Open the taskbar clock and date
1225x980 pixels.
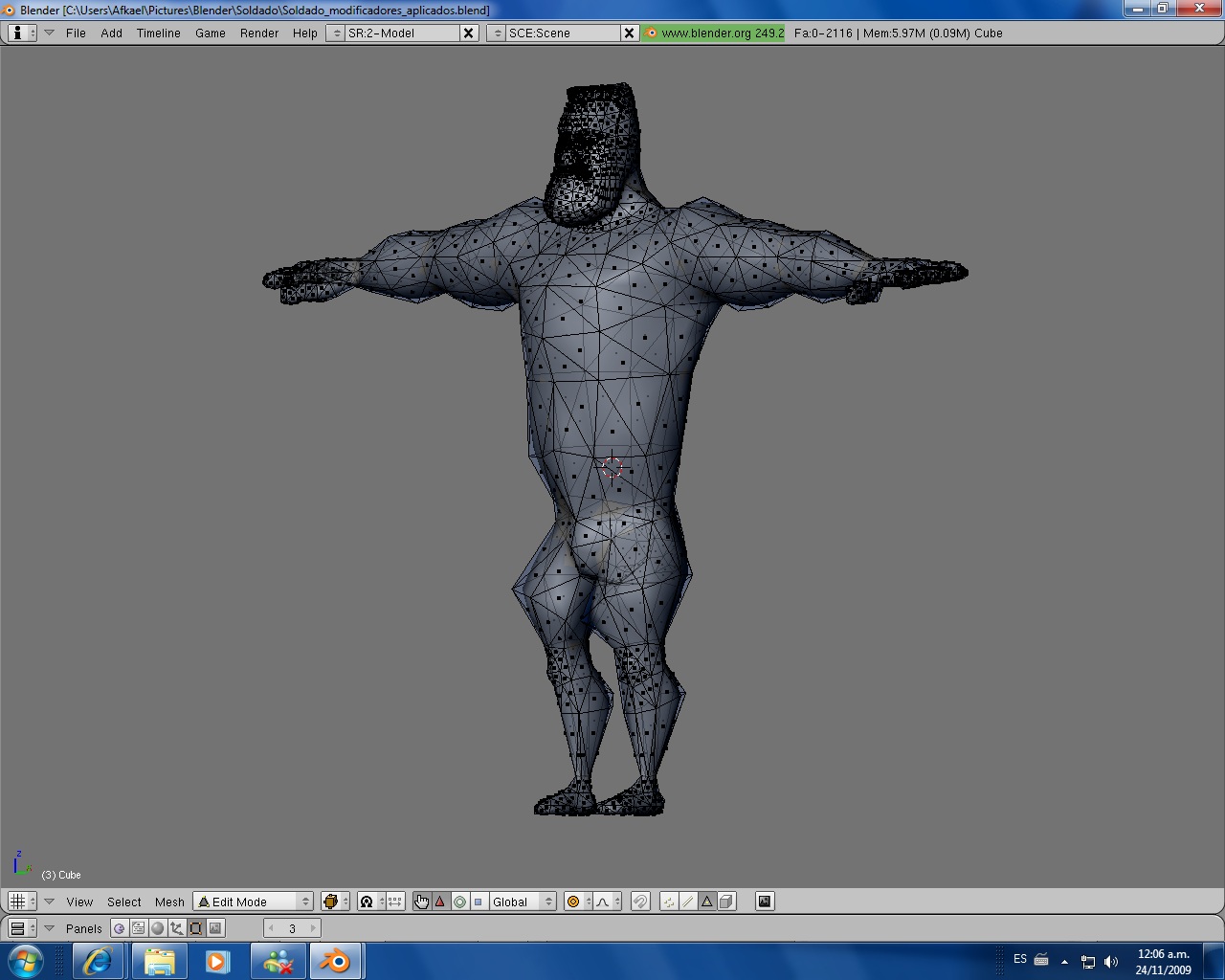click(1163, 961)
